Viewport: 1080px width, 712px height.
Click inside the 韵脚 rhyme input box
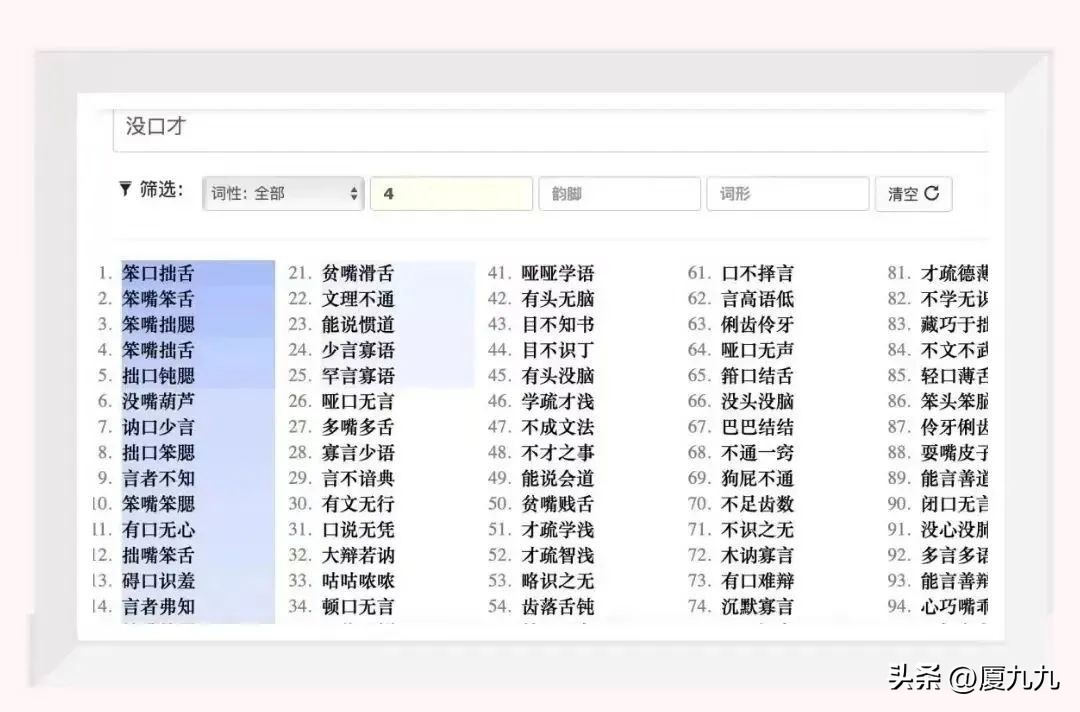[x=619, y=193]
